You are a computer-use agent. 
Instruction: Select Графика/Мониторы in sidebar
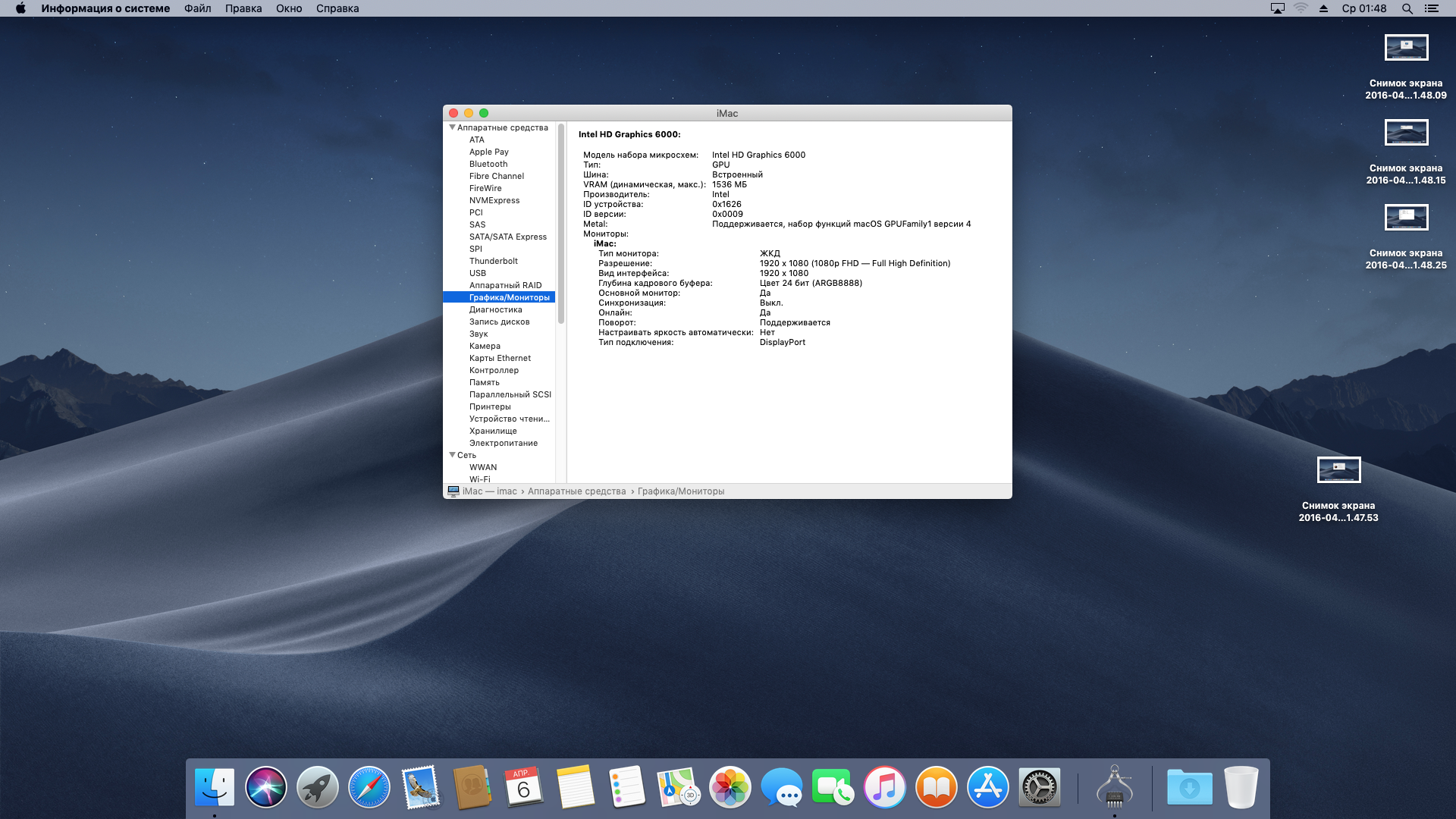pyautogui.click(x=499, y=297)
